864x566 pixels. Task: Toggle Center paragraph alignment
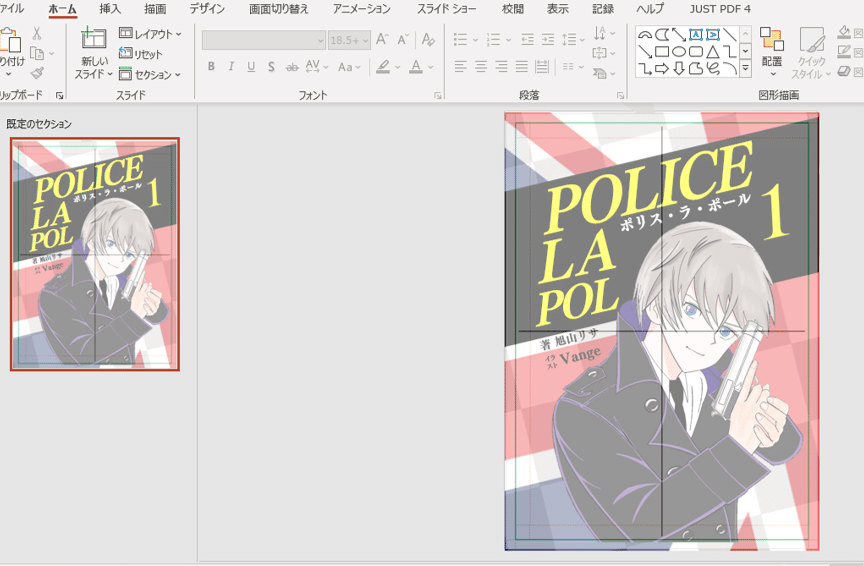[x=481, y=67]
